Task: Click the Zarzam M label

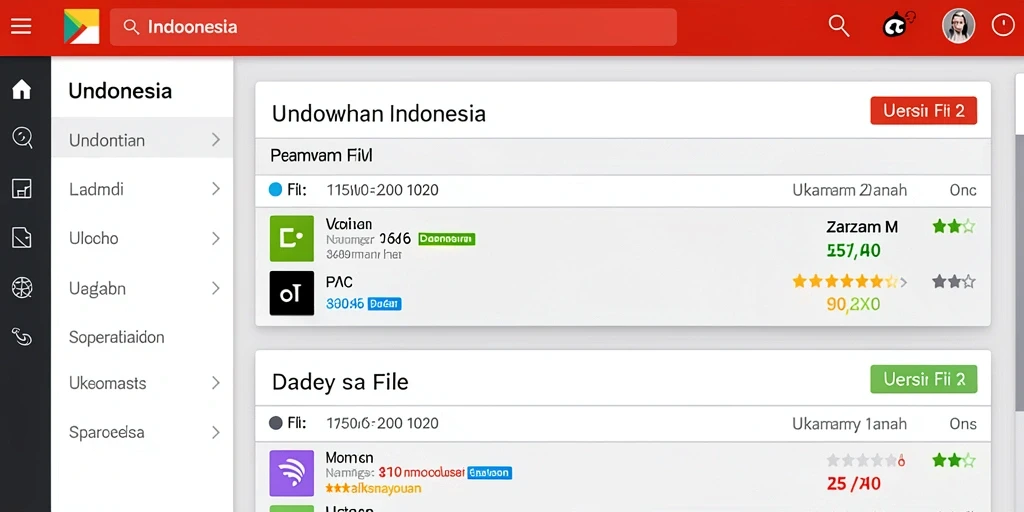Action: 862,227
